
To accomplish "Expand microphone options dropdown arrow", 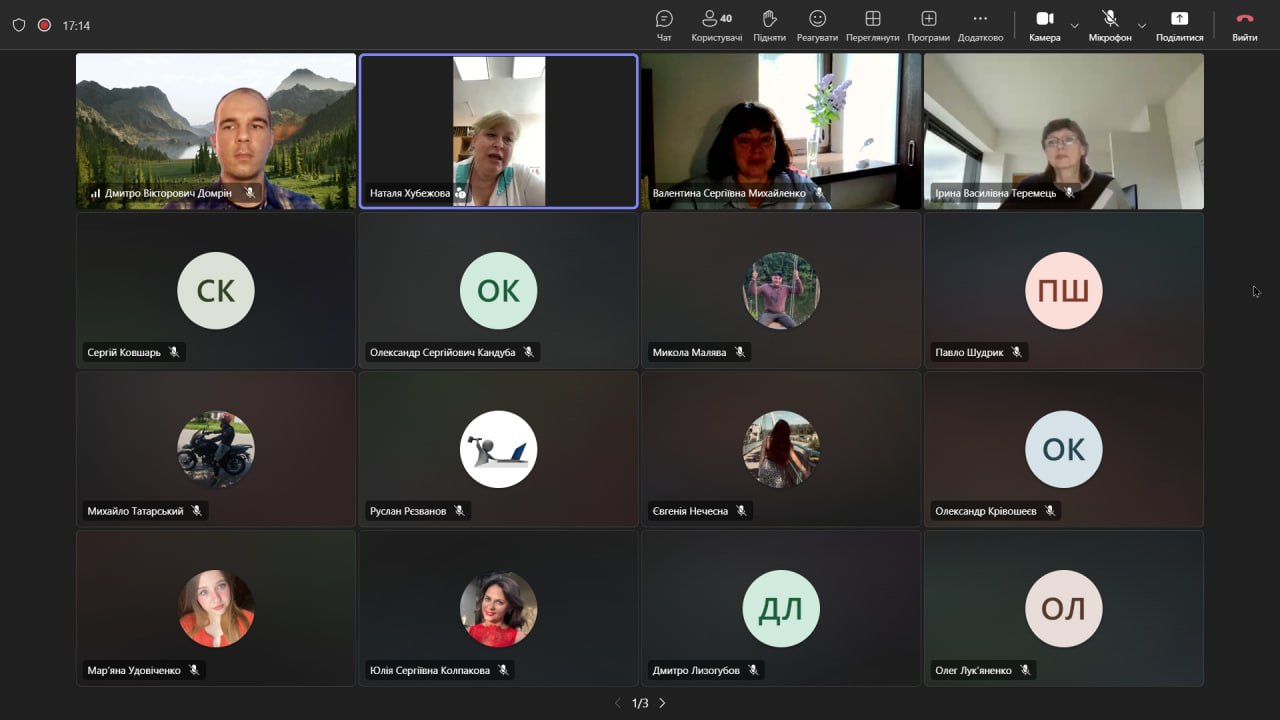I will coord(1142,25).
